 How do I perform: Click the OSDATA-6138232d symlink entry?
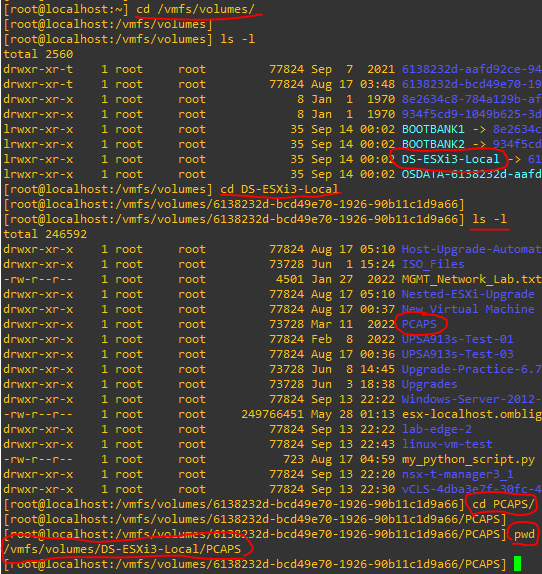click(471, 174)
